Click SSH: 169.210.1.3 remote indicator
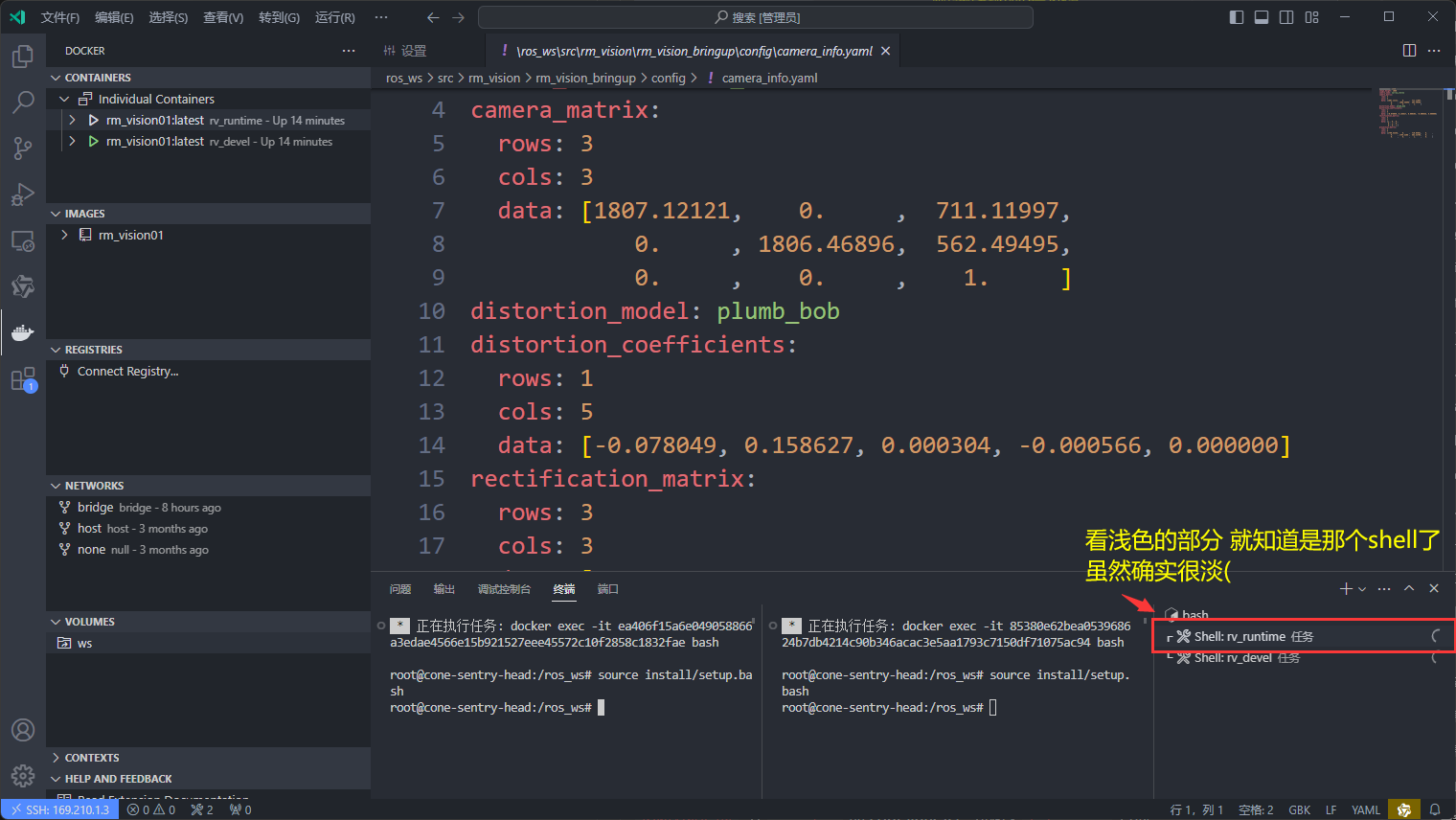Viewport: 1456px width, 820px height. click(x=59, y=809)
